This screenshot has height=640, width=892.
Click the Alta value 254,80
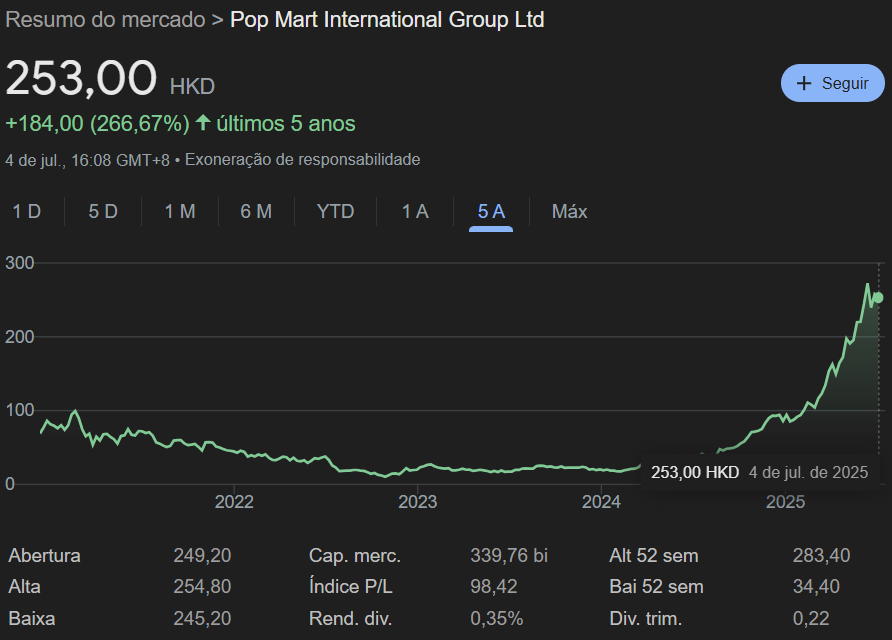click(x=203, y=587)
